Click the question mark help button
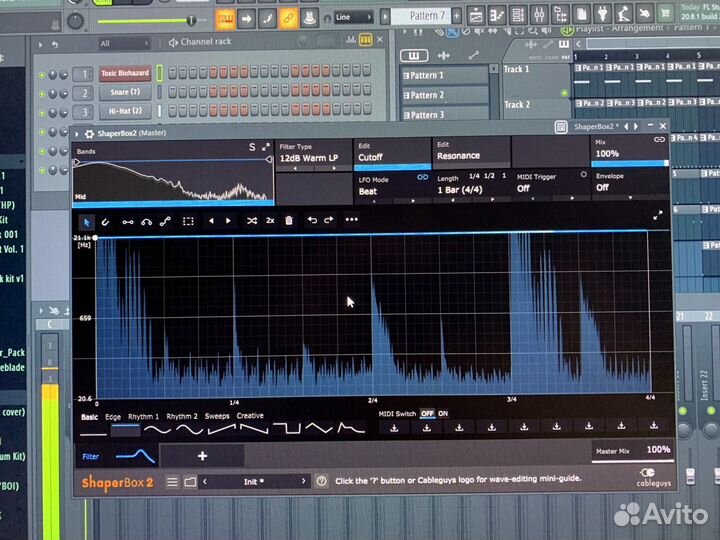Image resolution: width=720 pixels, height=540 pixels. (321, 481)
